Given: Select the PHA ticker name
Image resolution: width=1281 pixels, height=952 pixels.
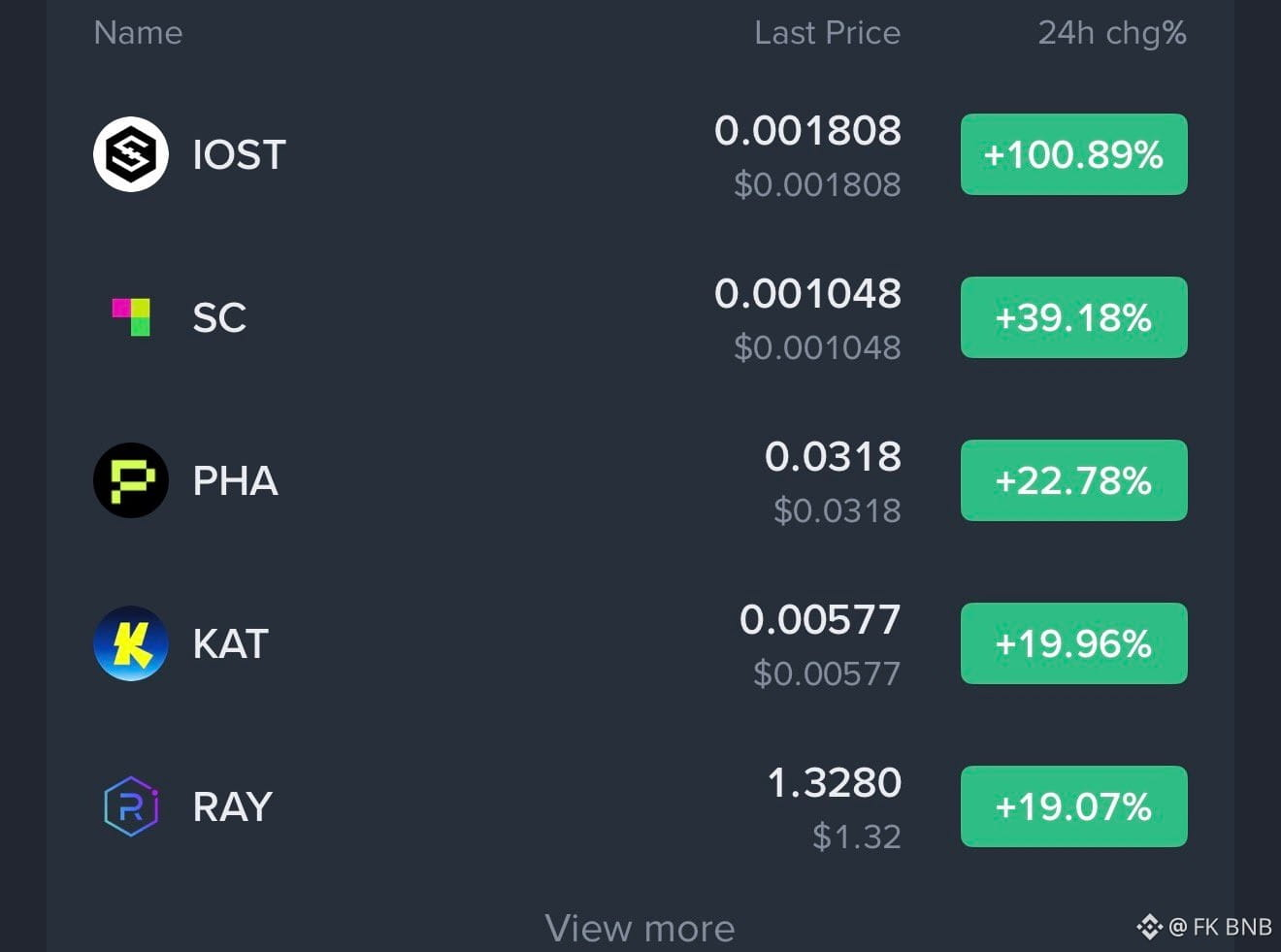Looking at the screenshot, I should point(235,480).
